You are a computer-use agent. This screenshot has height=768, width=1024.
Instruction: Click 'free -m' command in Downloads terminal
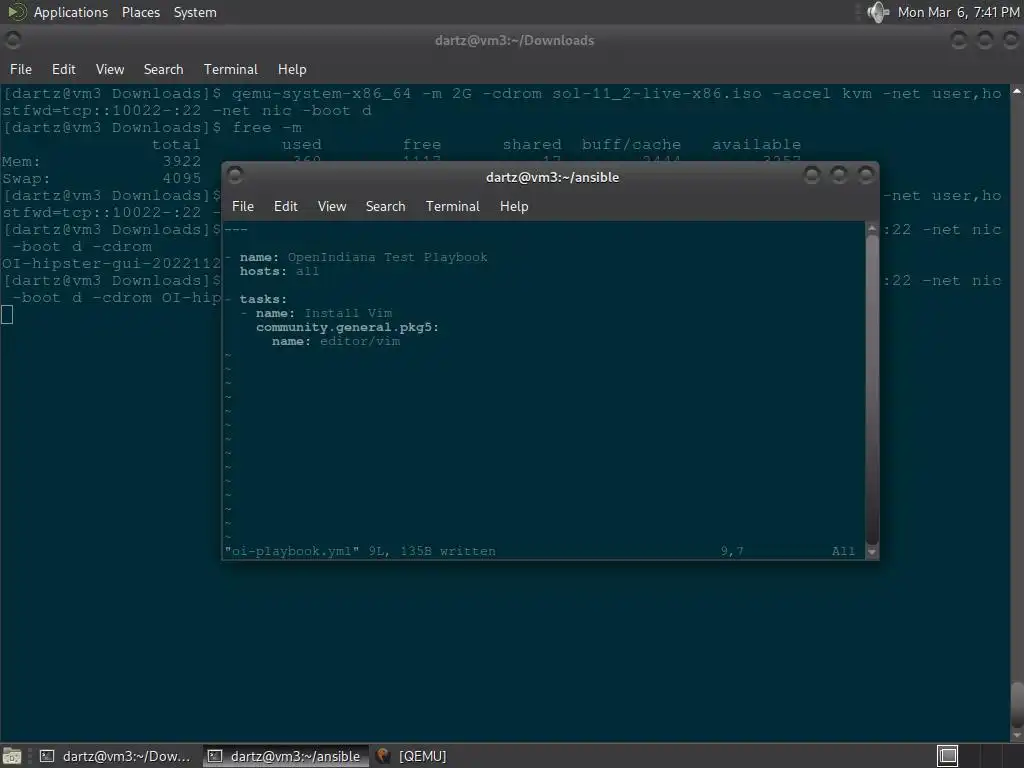click(x=267, y=127)
